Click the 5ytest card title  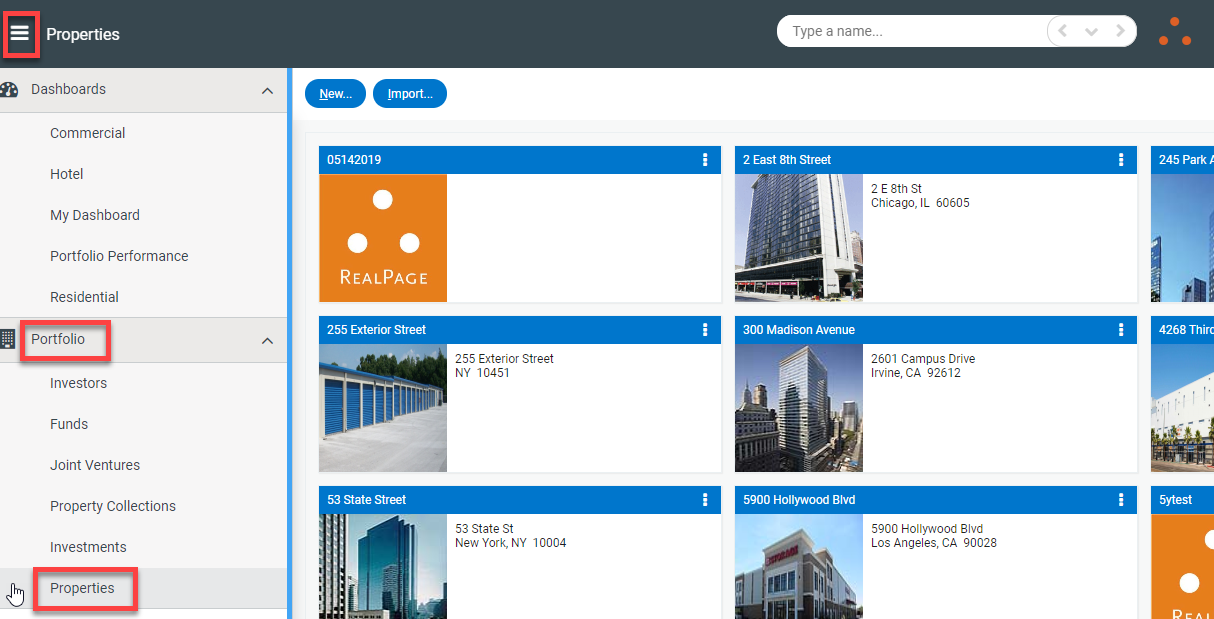(x=1176, y=500)
